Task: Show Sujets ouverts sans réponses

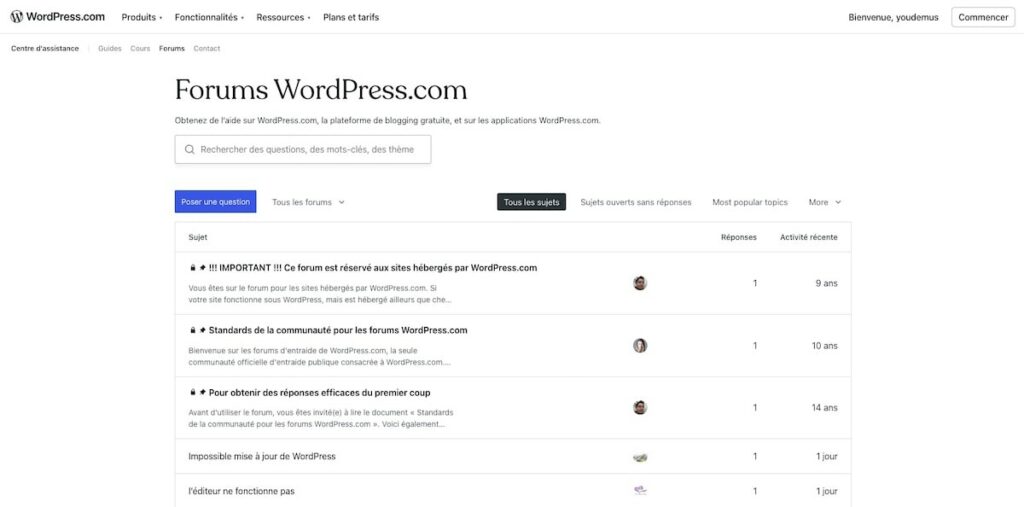Action: (x=636, y=203)
